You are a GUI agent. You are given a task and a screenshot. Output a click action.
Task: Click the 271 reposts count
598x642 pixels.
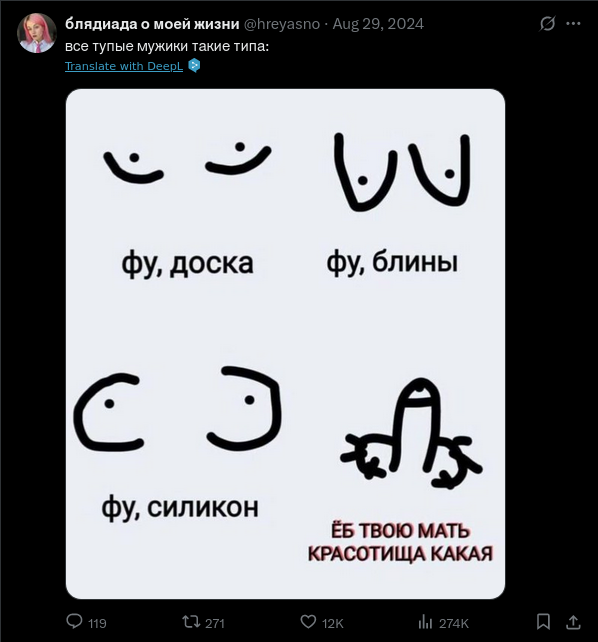[x=215, y=624]
